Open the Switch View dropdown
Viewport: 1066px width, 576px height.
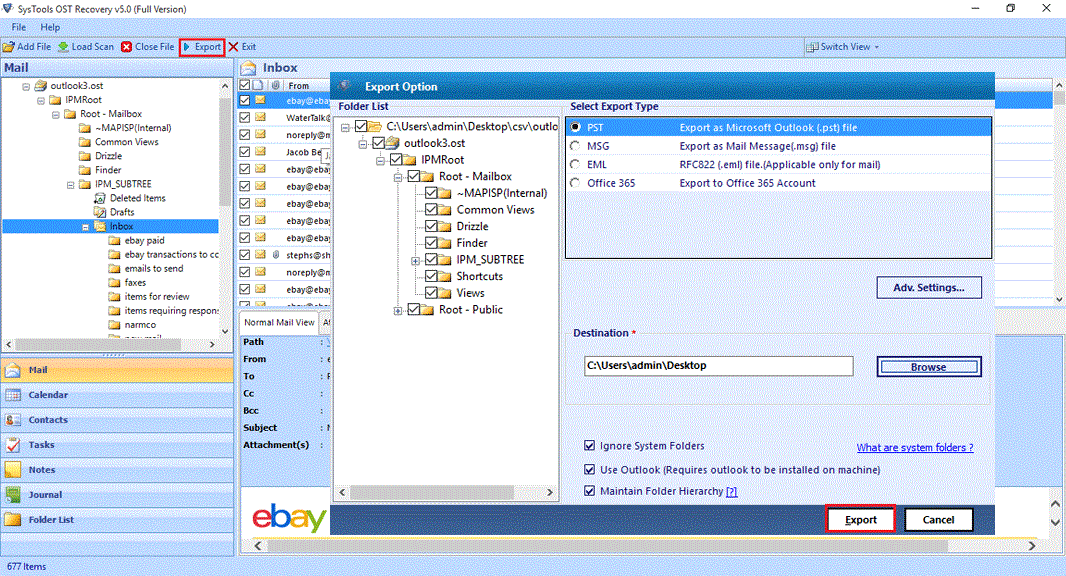tap(843, 47)
